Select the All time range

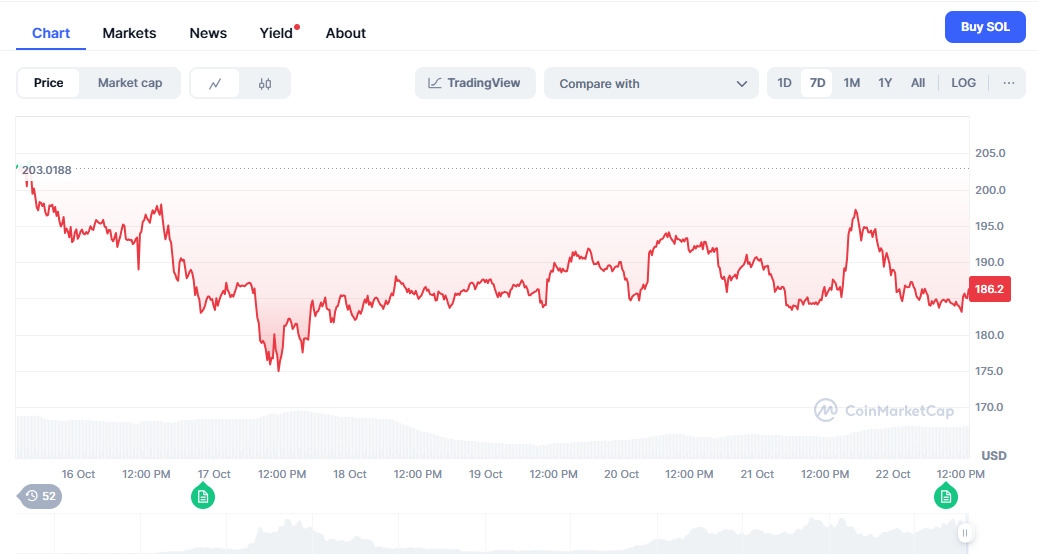(x=917, y=83)
